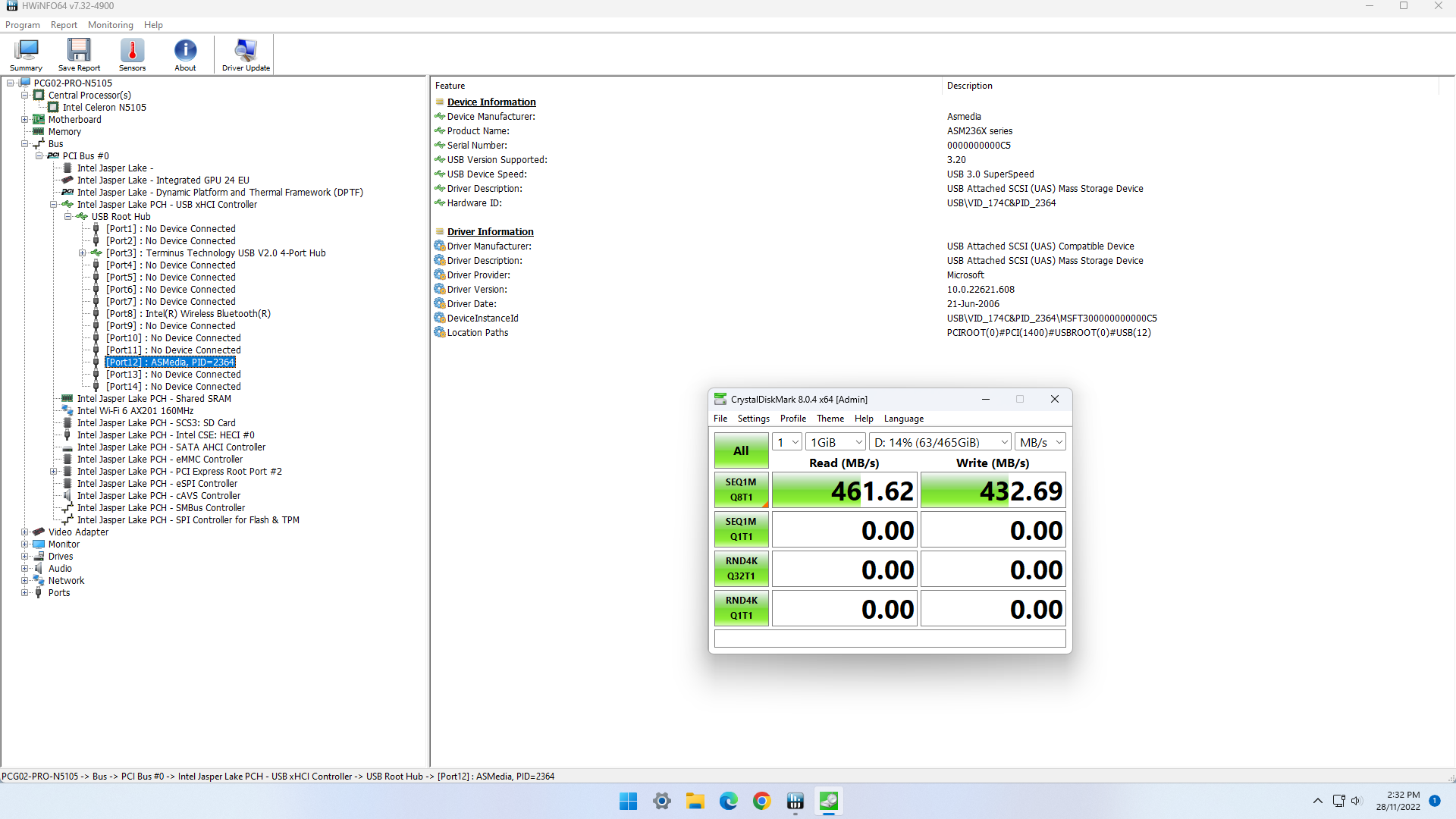Screen dimensions: 1456x819
Task: Open CrystalDiskMark Theme menu
Action: point(830,419)
